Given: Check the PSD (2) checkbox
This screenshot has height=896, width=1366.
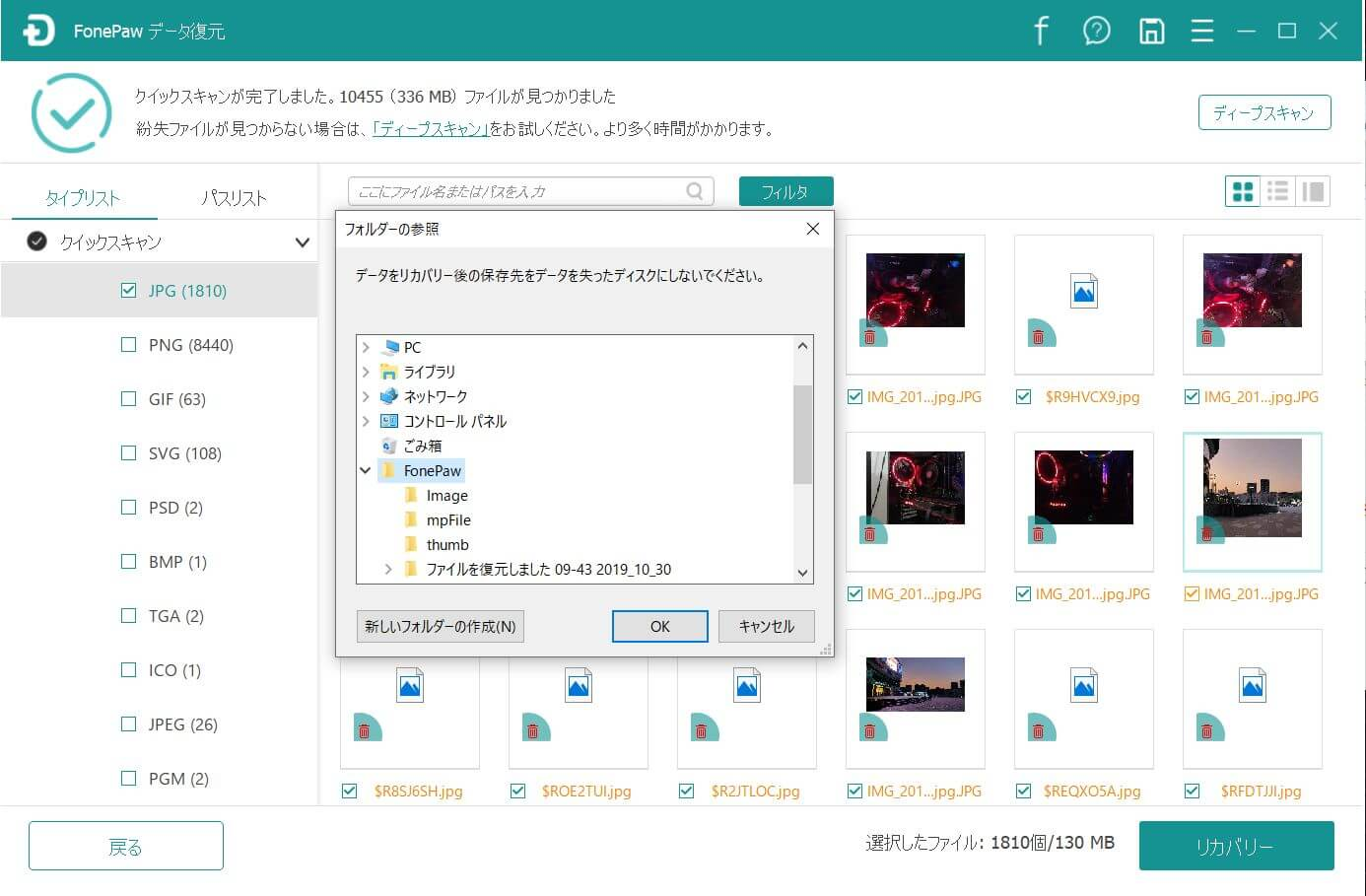Looking at the screenshot, I should 128,507.
